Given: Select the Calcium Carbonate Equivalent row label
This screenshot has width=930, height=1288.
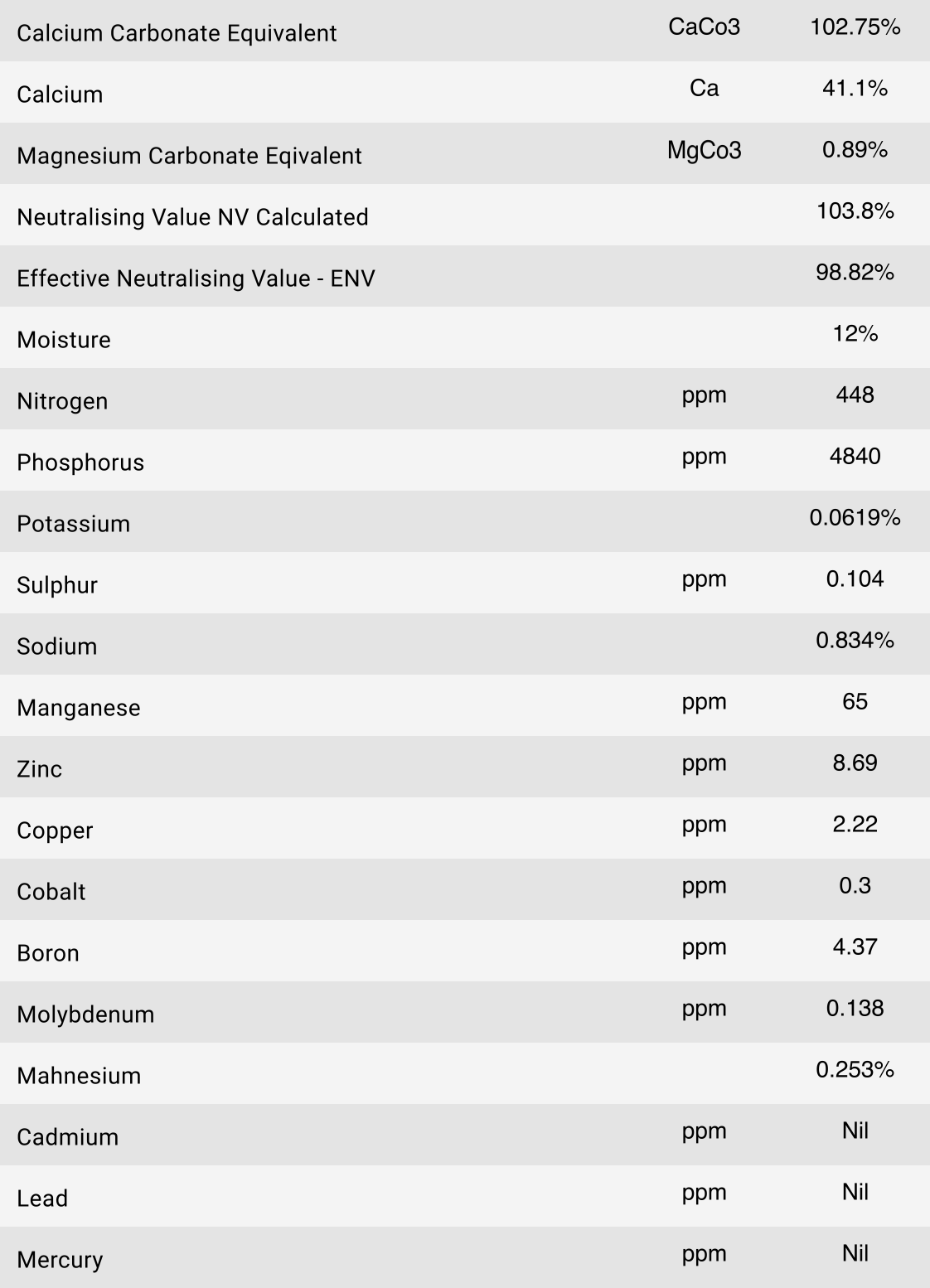Looking at the screenshot, I should [177, 33].
